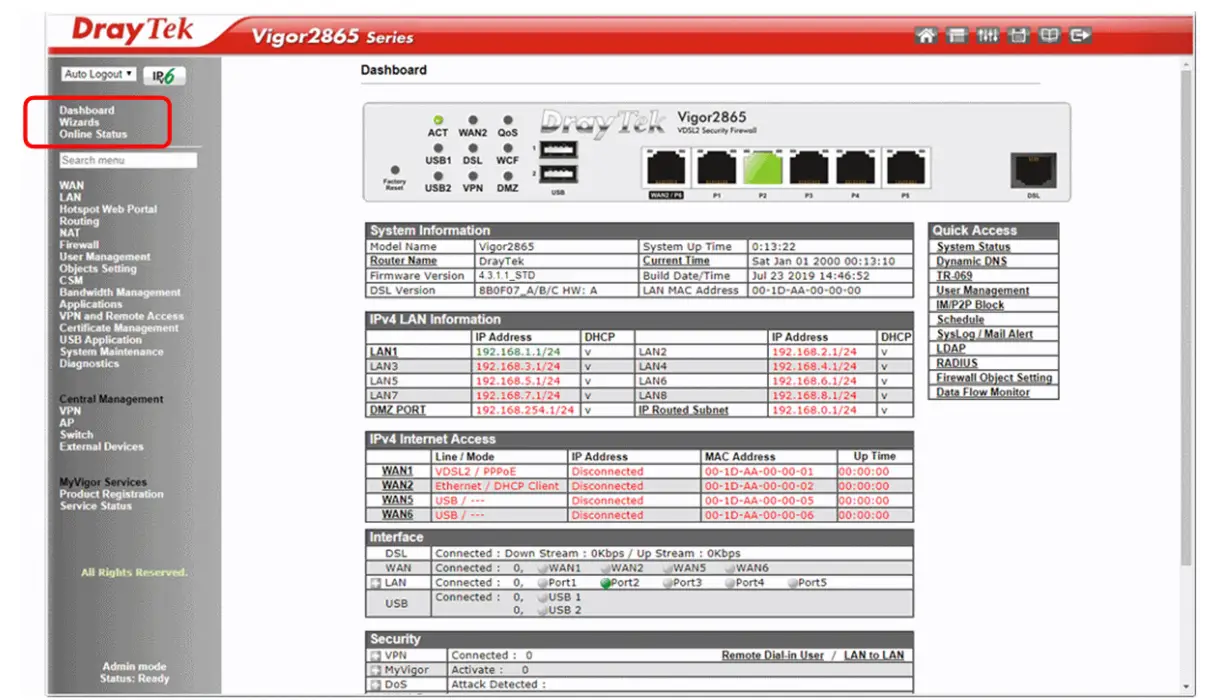The width and height of the screenshot is (1221, 700).
Task: Open the Firewall sidebar menu
Action: point(79,245)
